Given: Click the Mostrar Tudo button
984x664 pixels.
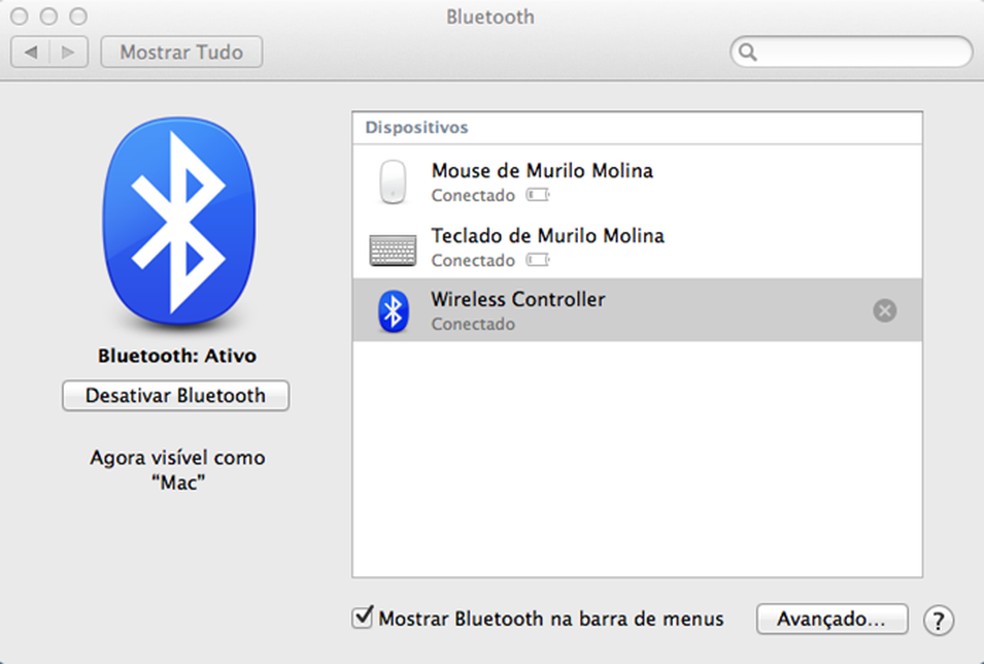Looking at the screenshot, I should click(x=181, y=51).
